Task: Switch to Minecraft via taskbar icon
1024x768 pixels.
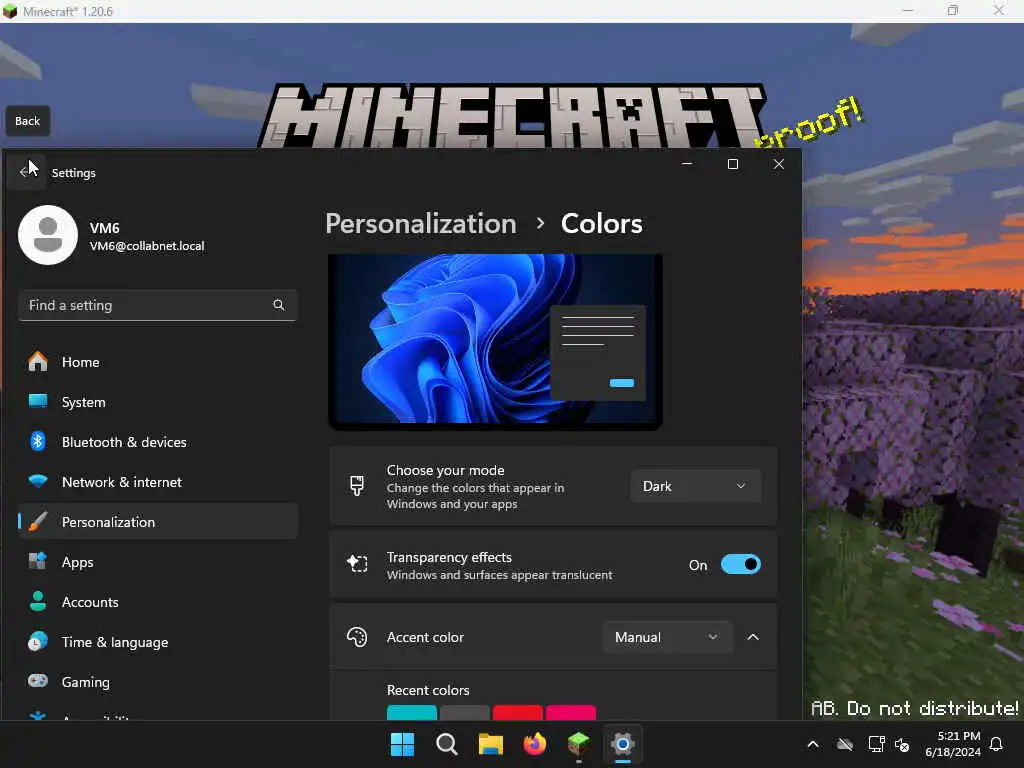Action: point(579,744)
